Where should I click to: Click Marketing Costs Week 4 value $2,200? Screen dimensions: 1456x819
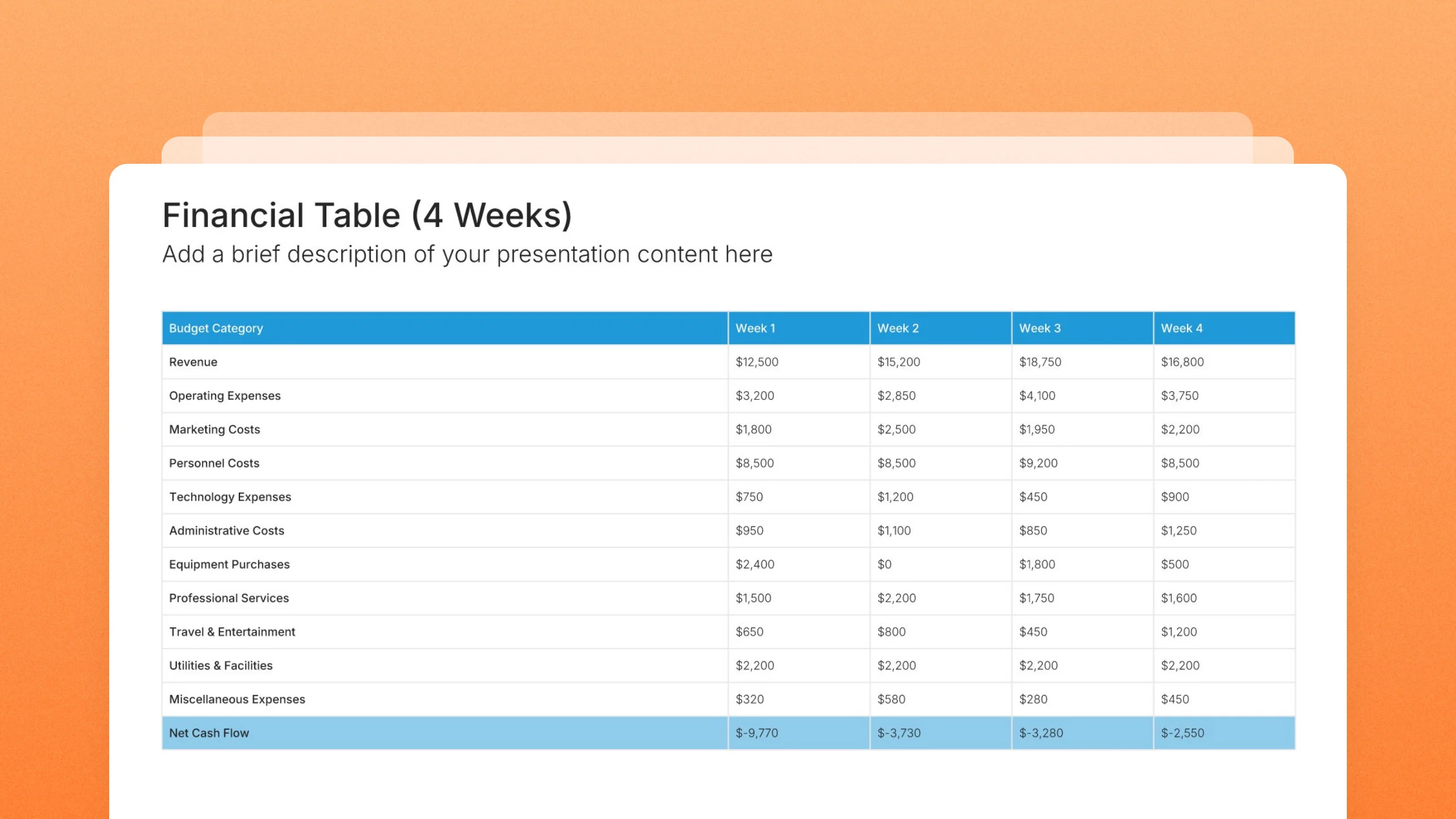(x=1180, y=429)
